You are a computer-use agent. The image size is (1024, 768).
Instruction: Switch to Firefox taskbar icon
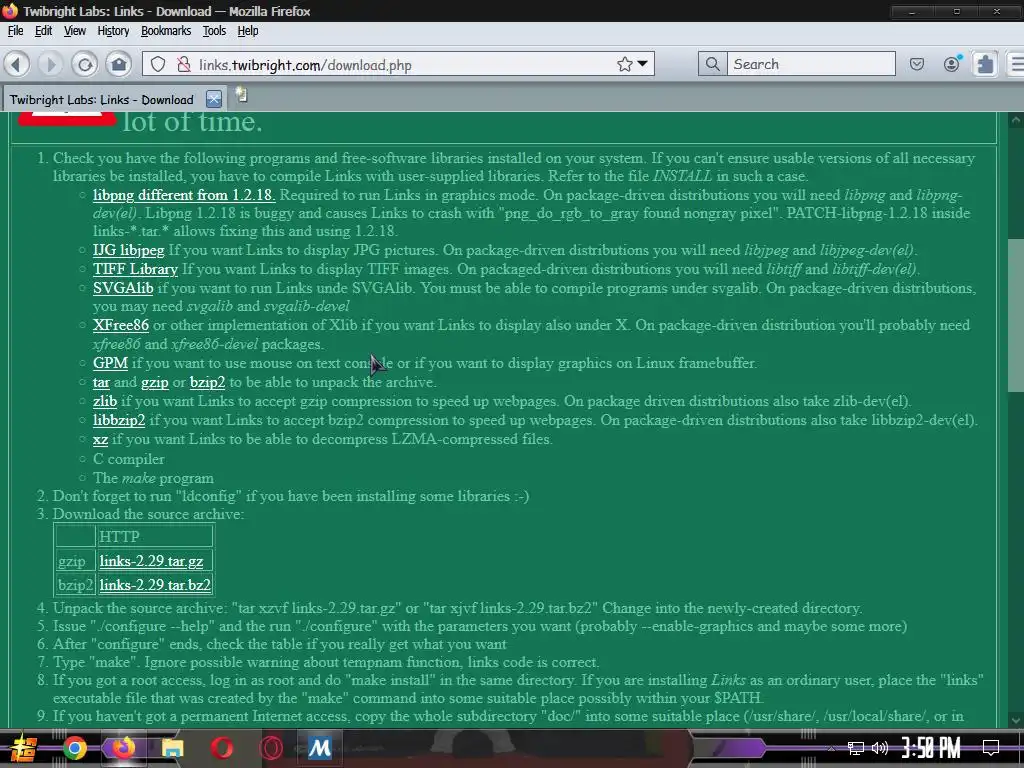click(123, 747)
